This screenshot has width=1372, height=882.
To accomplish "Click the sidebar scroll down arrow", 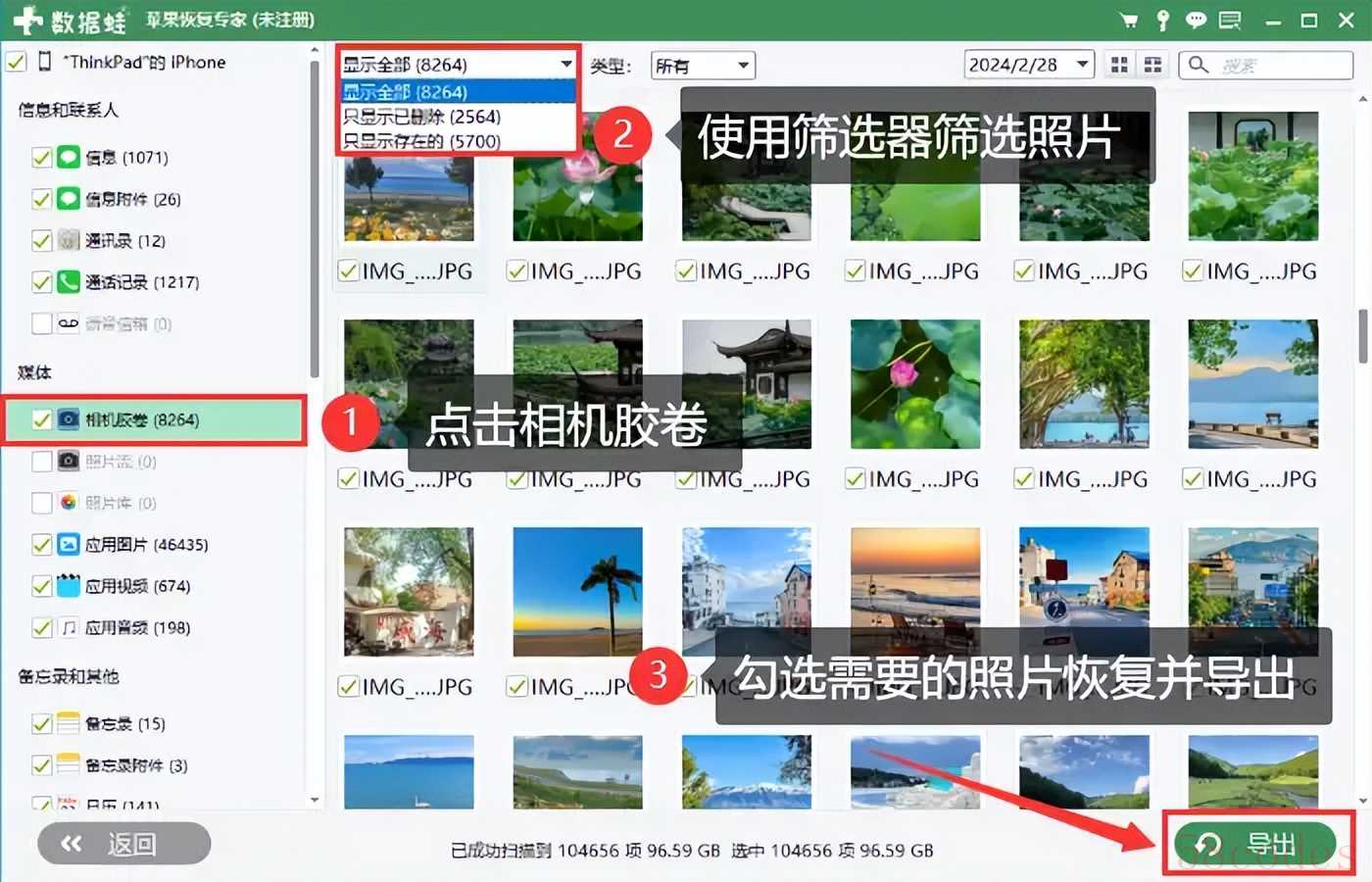I will click(315, 800).
